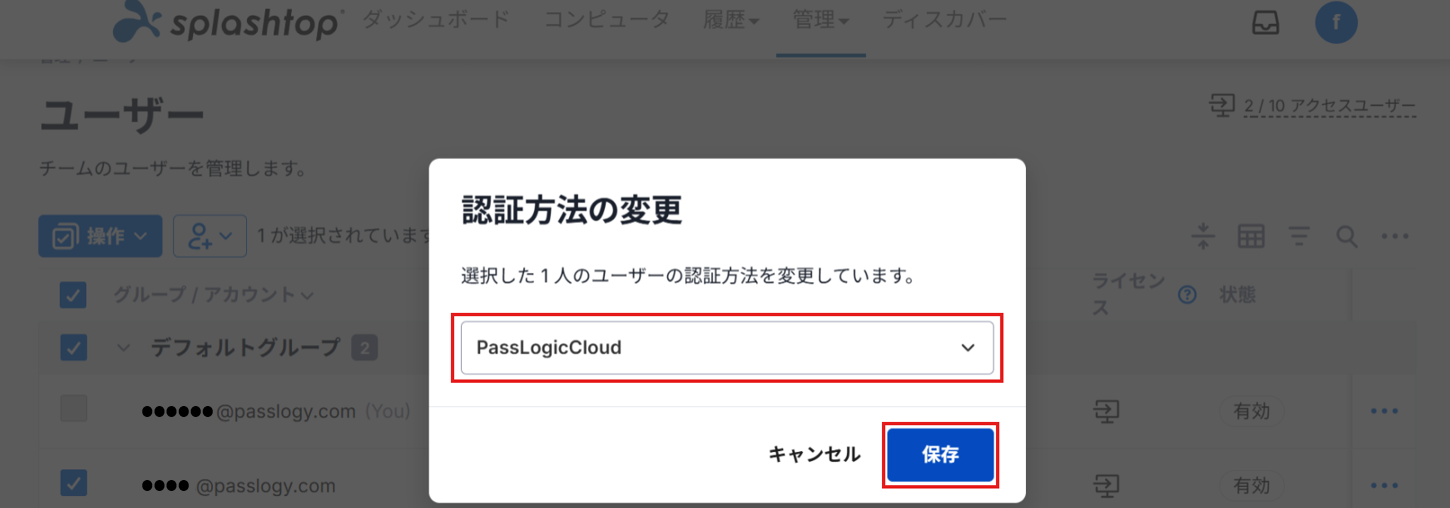Open the filter list icon
The width and height of the screenshot is (1450, 508).
pyautogui.click(x=1299, y=236)
